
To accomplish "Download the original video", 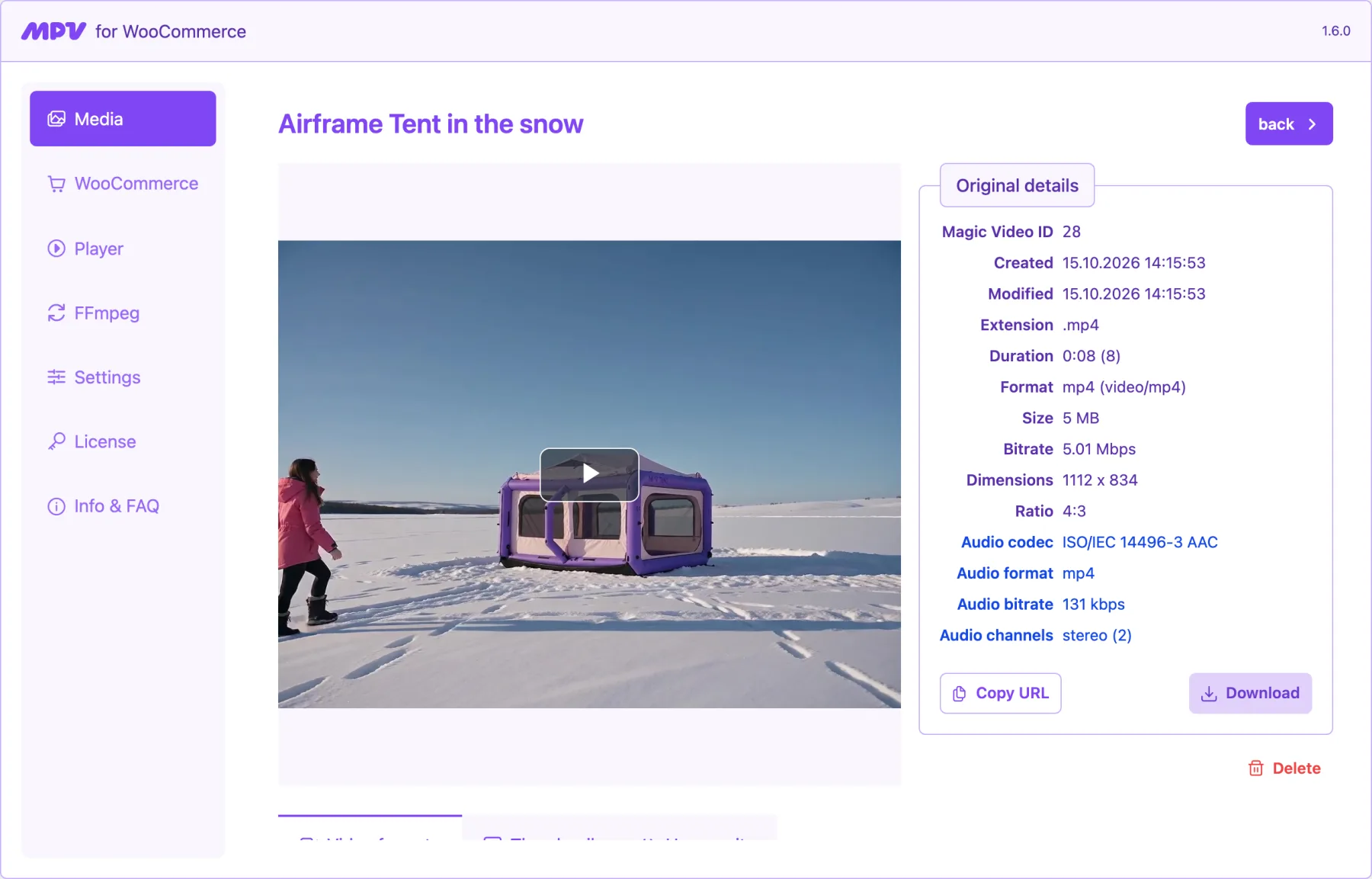I will click(x=1250, y=693).
